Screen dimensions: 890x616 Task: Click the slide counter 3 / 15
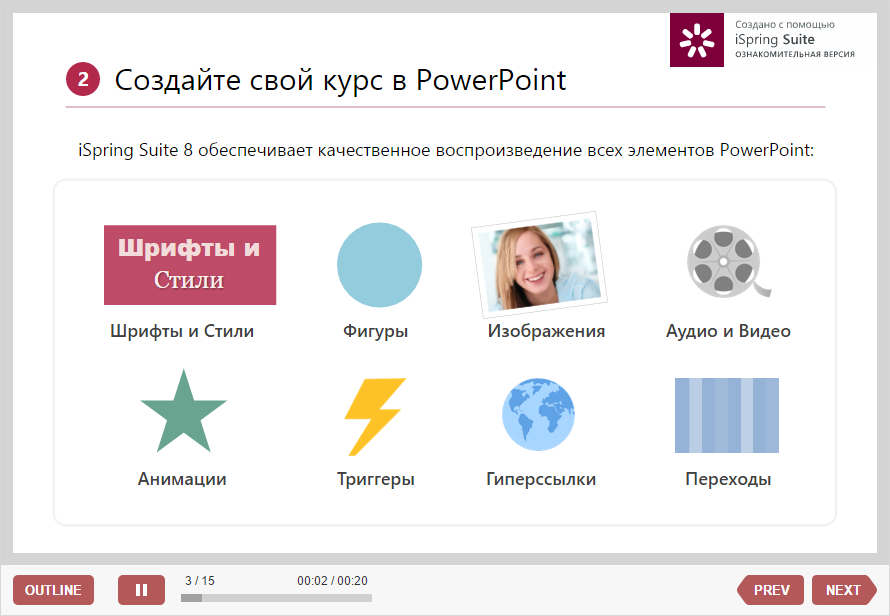[x=200, y=581]
